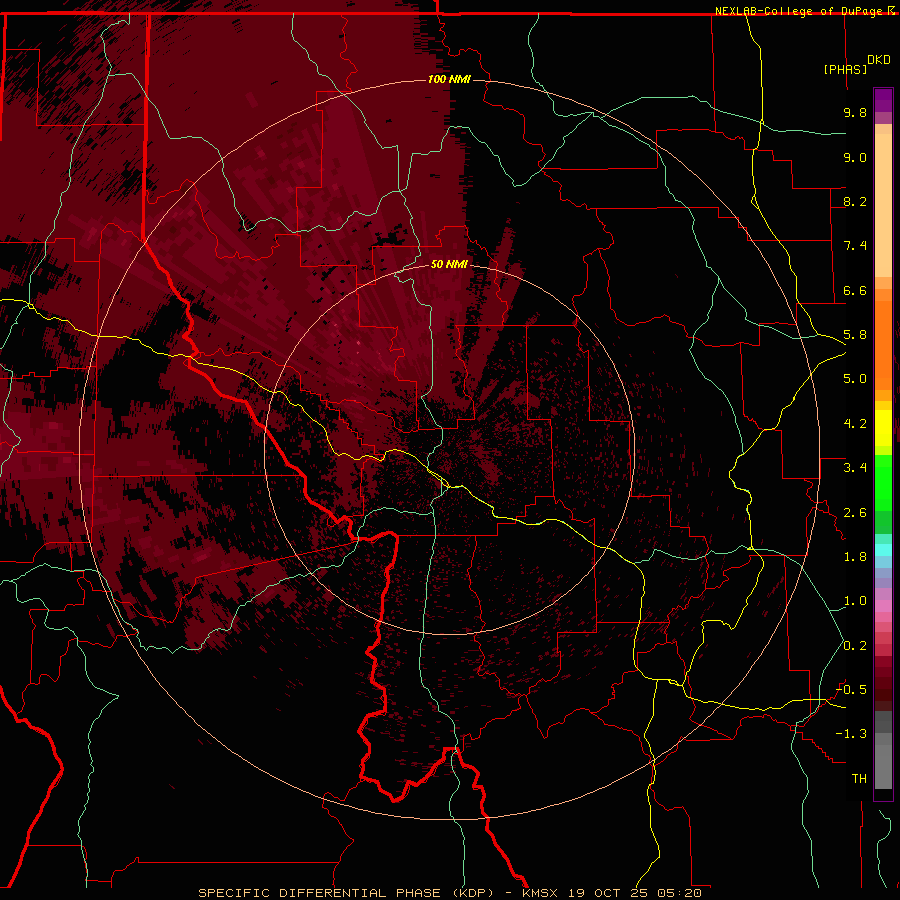Click the cyan segment of color bar
The image size is (900, 900).
click(x=883, y=550)
